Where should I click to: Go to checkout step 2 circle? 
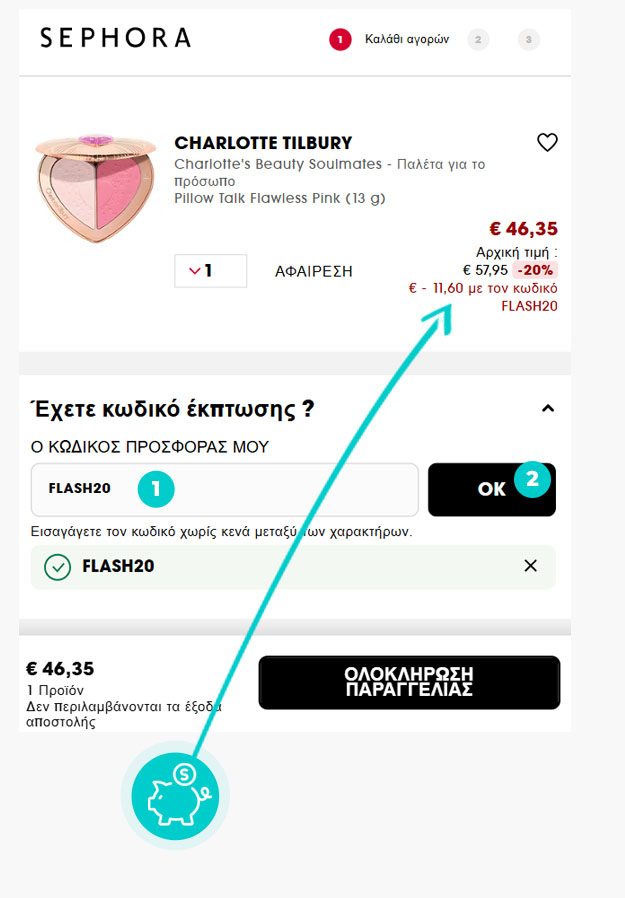[x=478, y=40]
